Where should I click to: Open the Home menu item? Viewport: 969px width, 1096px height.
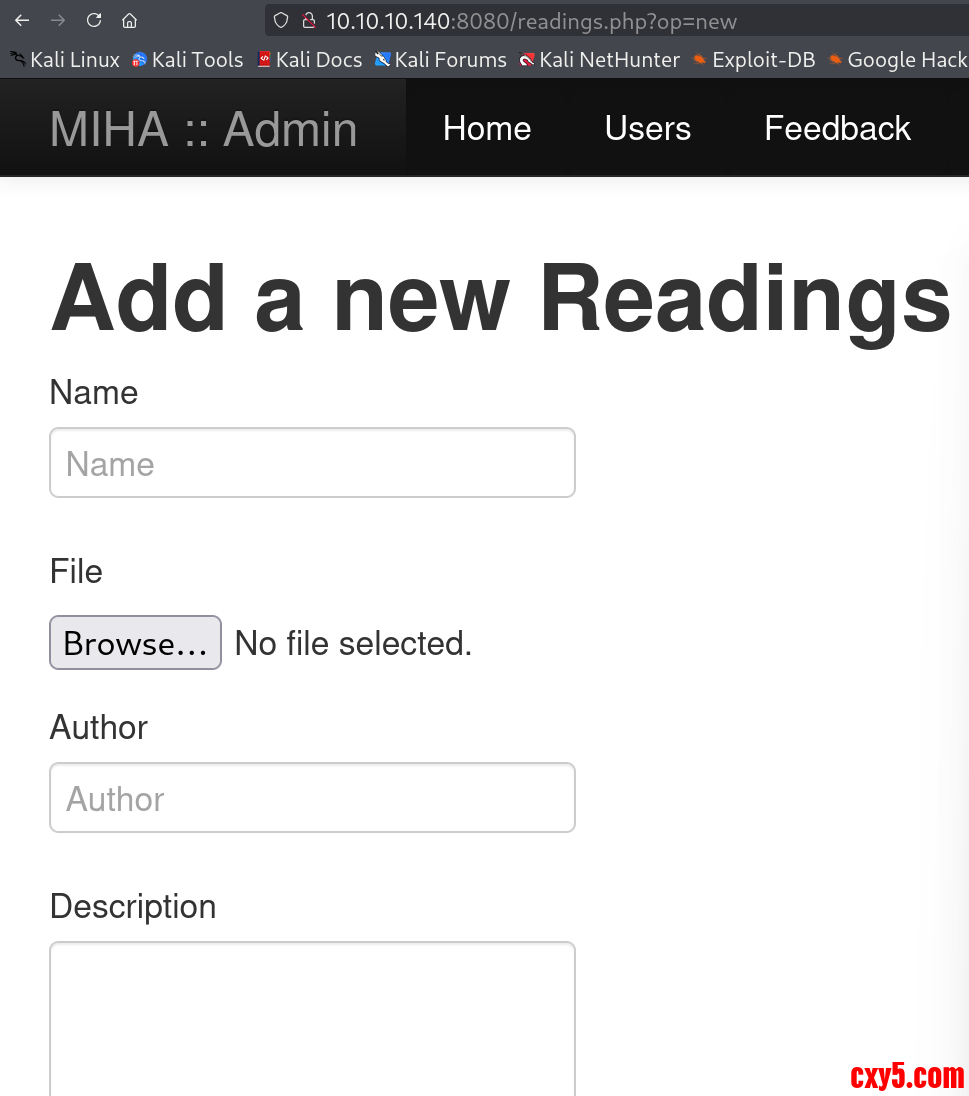[x=487, y=128]
